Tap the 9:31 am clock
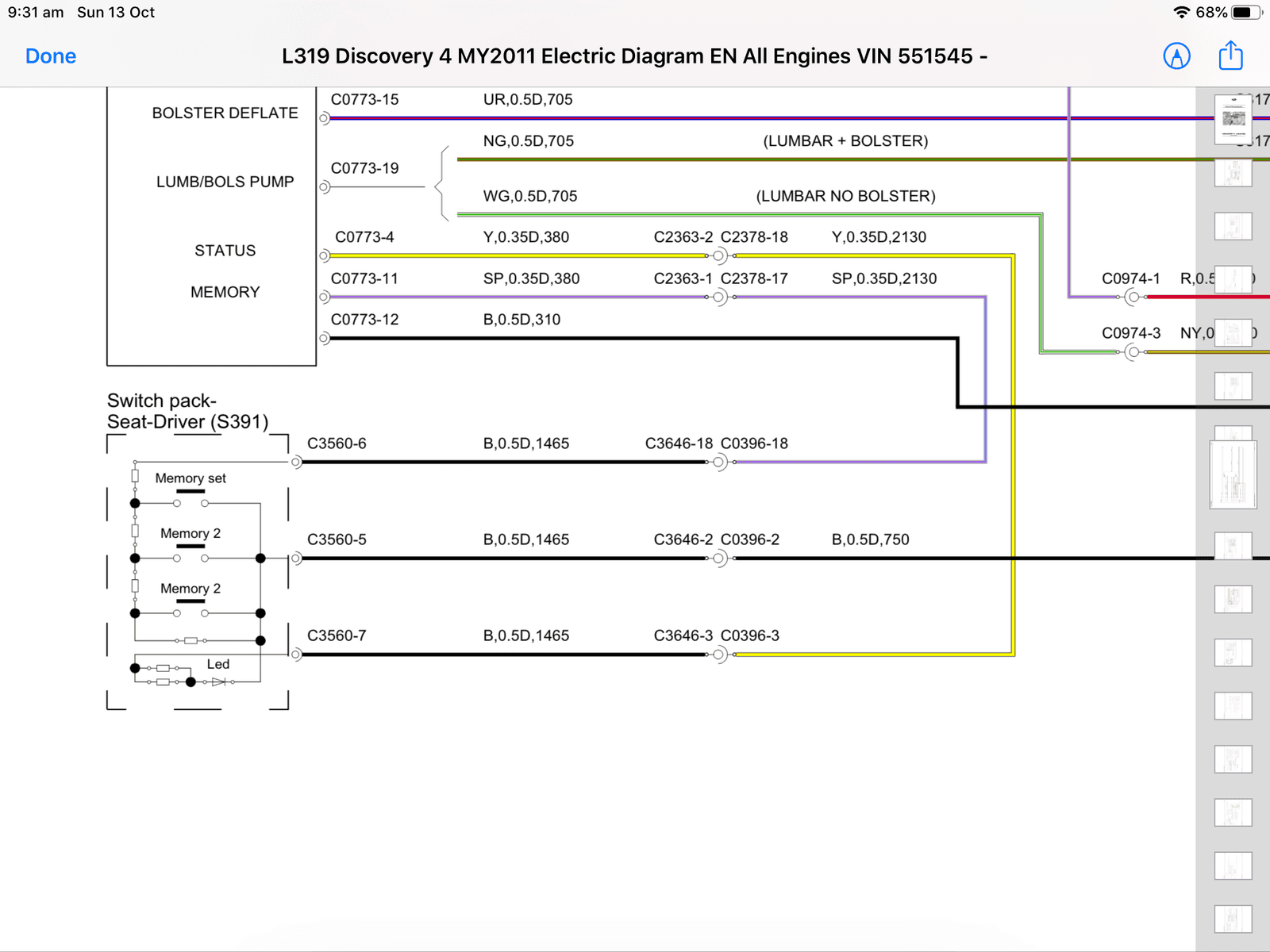Viewport: 1270px width, 952px height. pos(36,12)
